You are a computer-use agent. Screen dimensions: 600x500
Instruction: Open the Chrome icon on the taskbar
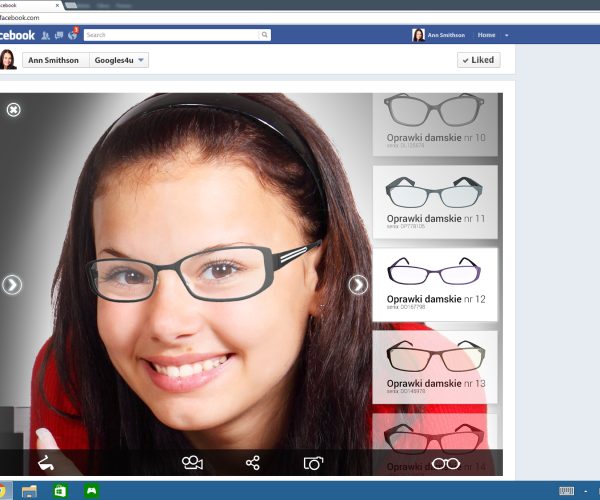[3, 491]
